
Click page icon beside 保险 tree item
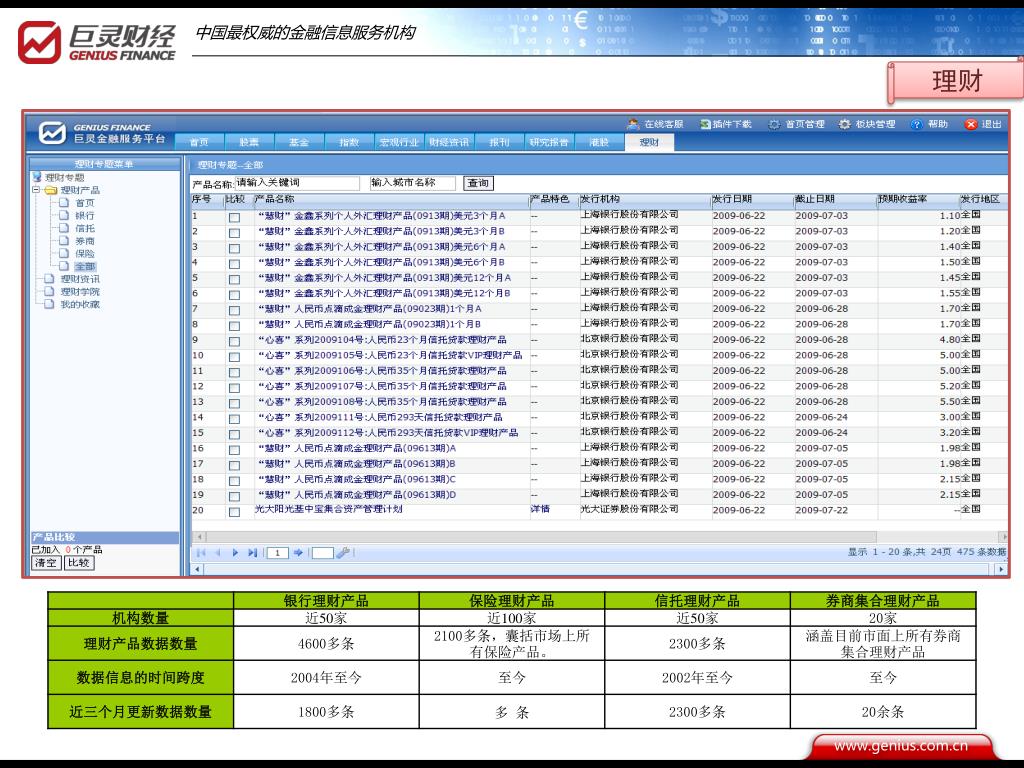point(64,253)
